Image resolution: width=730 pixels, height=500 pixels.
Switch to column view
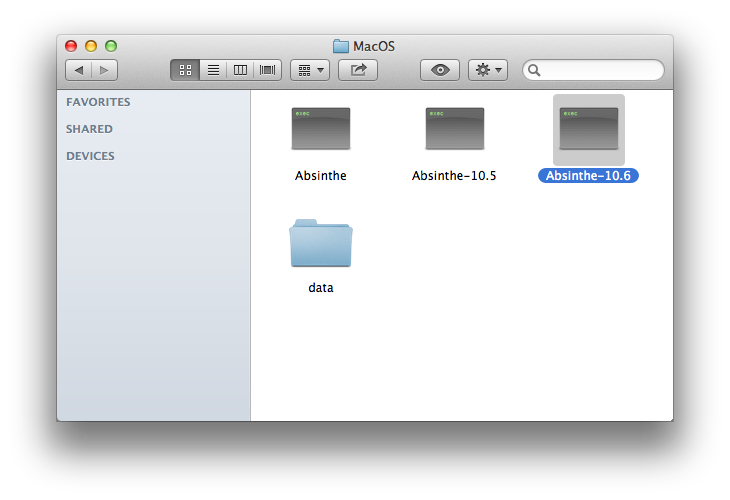coord(240,70)
